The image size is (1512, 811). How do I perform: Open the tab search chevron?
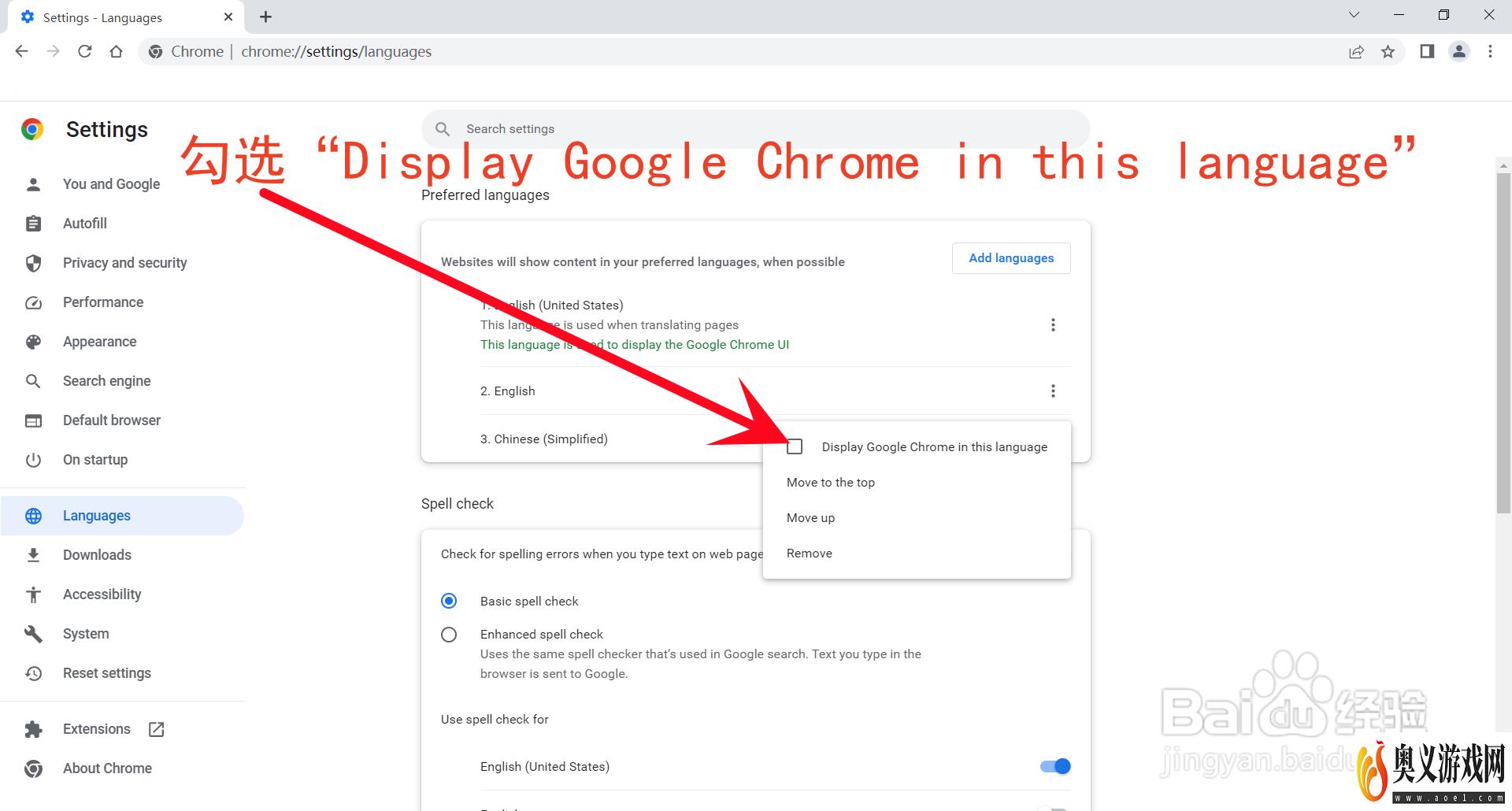1354,15
